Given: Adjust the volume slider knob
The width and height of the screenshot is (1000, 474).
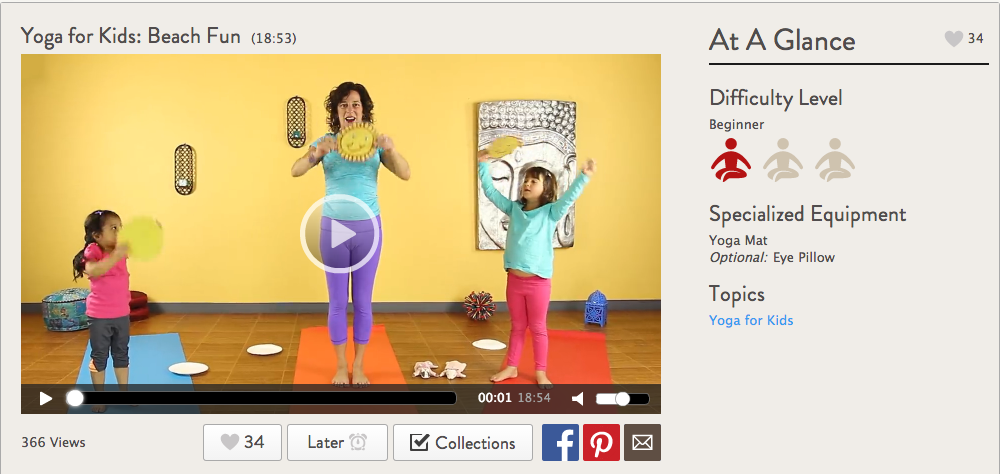Looking at the screenshot, I should click(622, 399).
